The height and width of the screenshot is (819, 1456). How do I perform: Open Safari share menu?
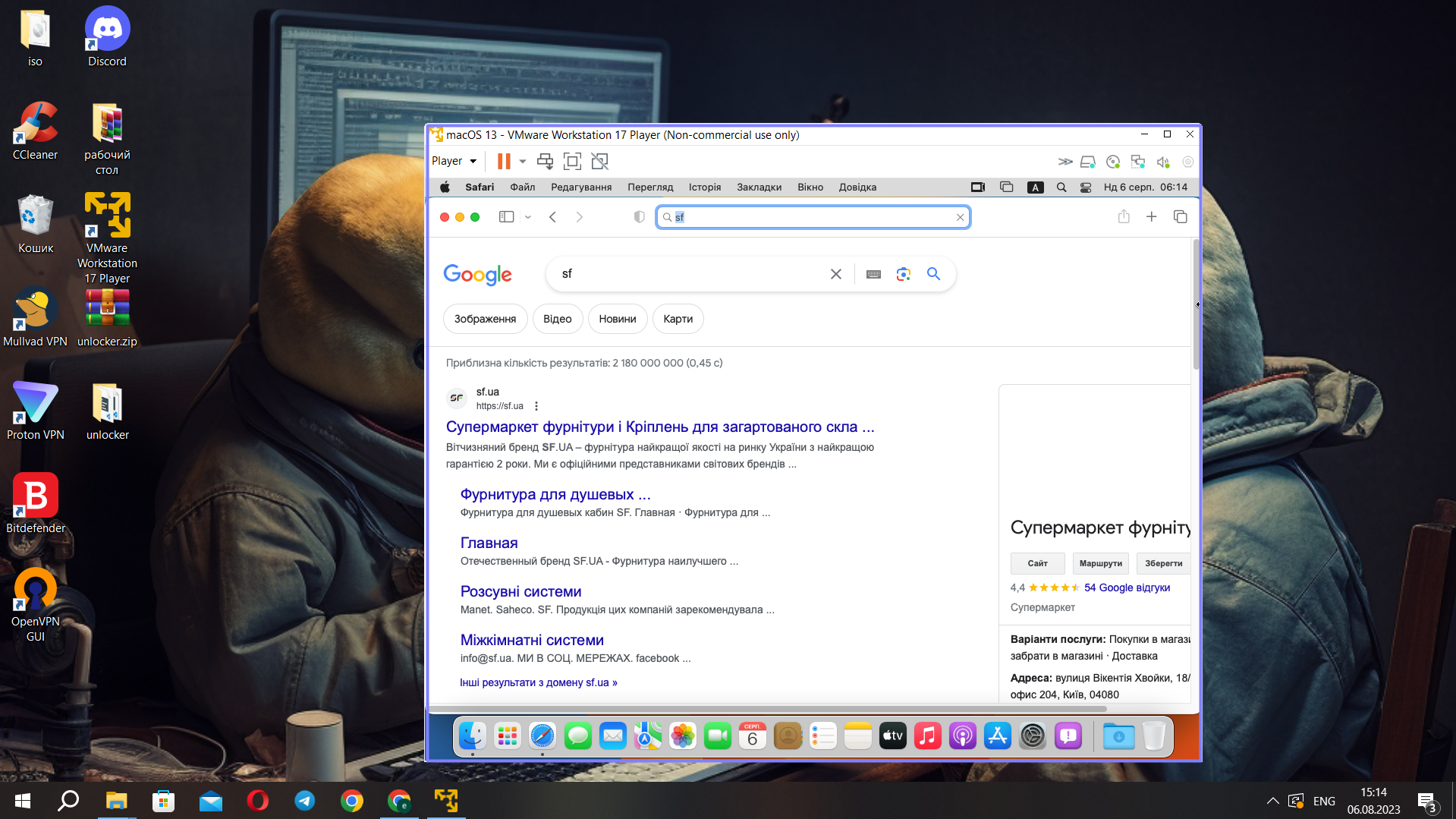(1124, 216)
